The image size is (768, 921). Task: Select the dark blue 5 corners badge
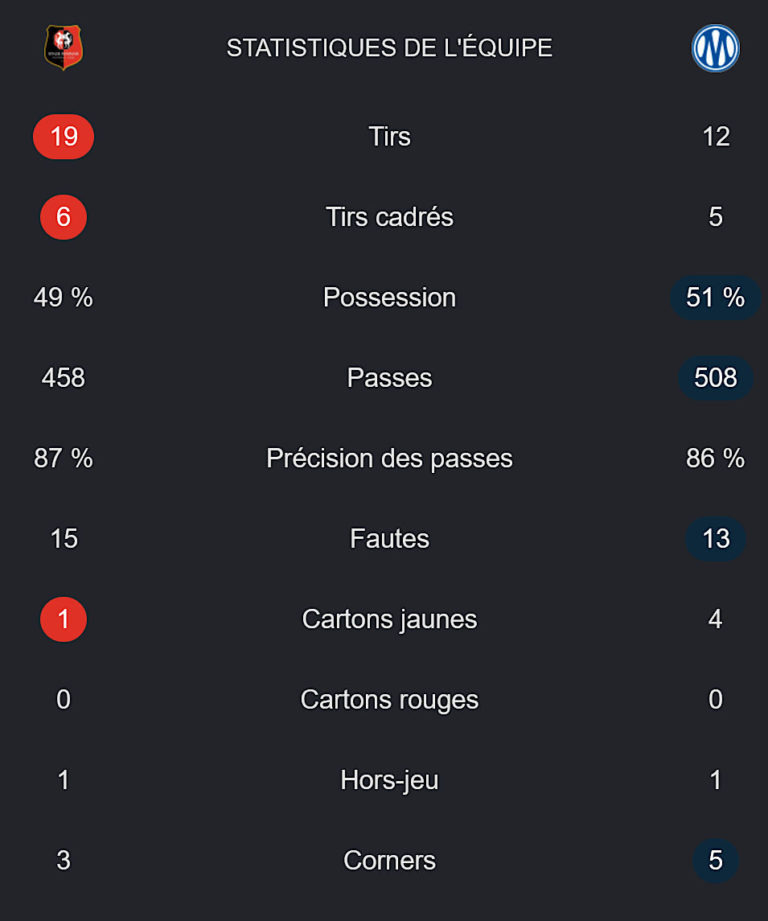click(715, 861)
